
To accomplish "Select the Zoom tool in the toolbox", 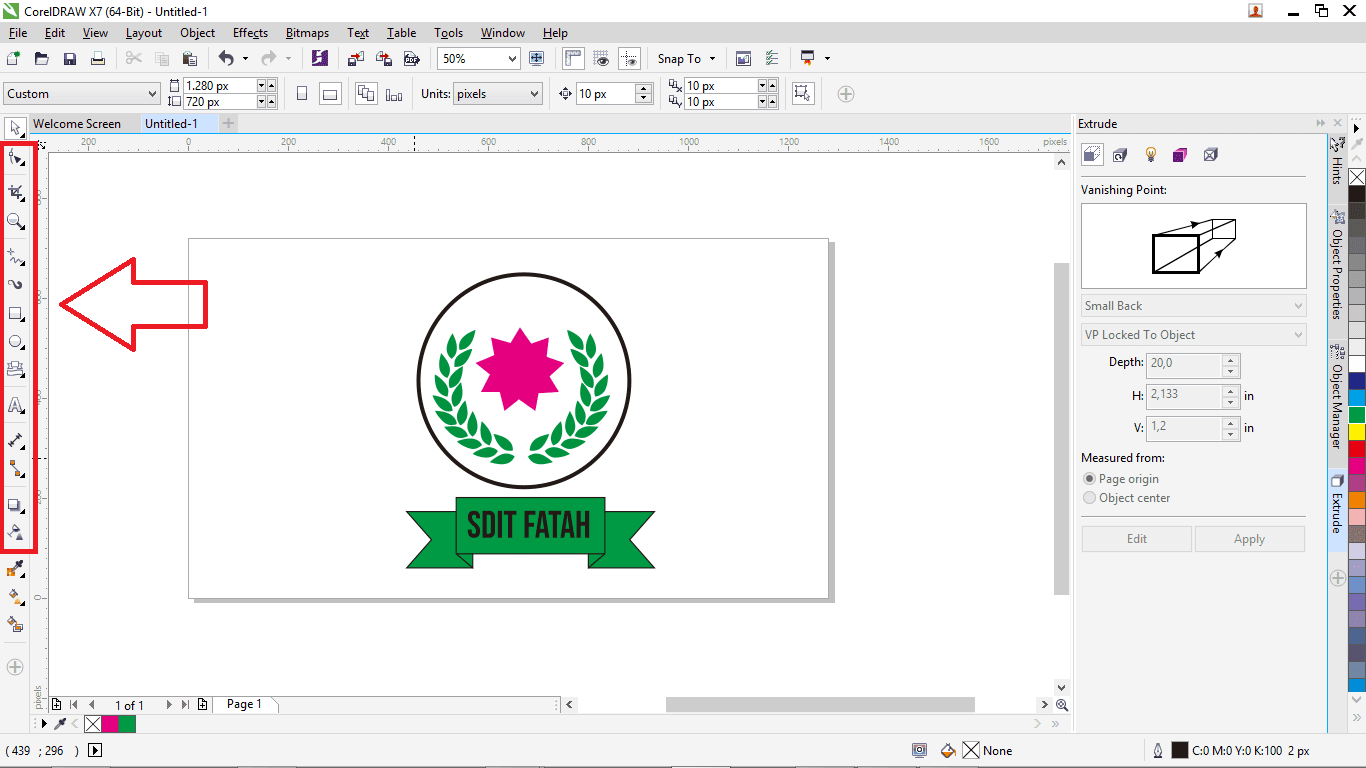I will click(x=16, y=221).
